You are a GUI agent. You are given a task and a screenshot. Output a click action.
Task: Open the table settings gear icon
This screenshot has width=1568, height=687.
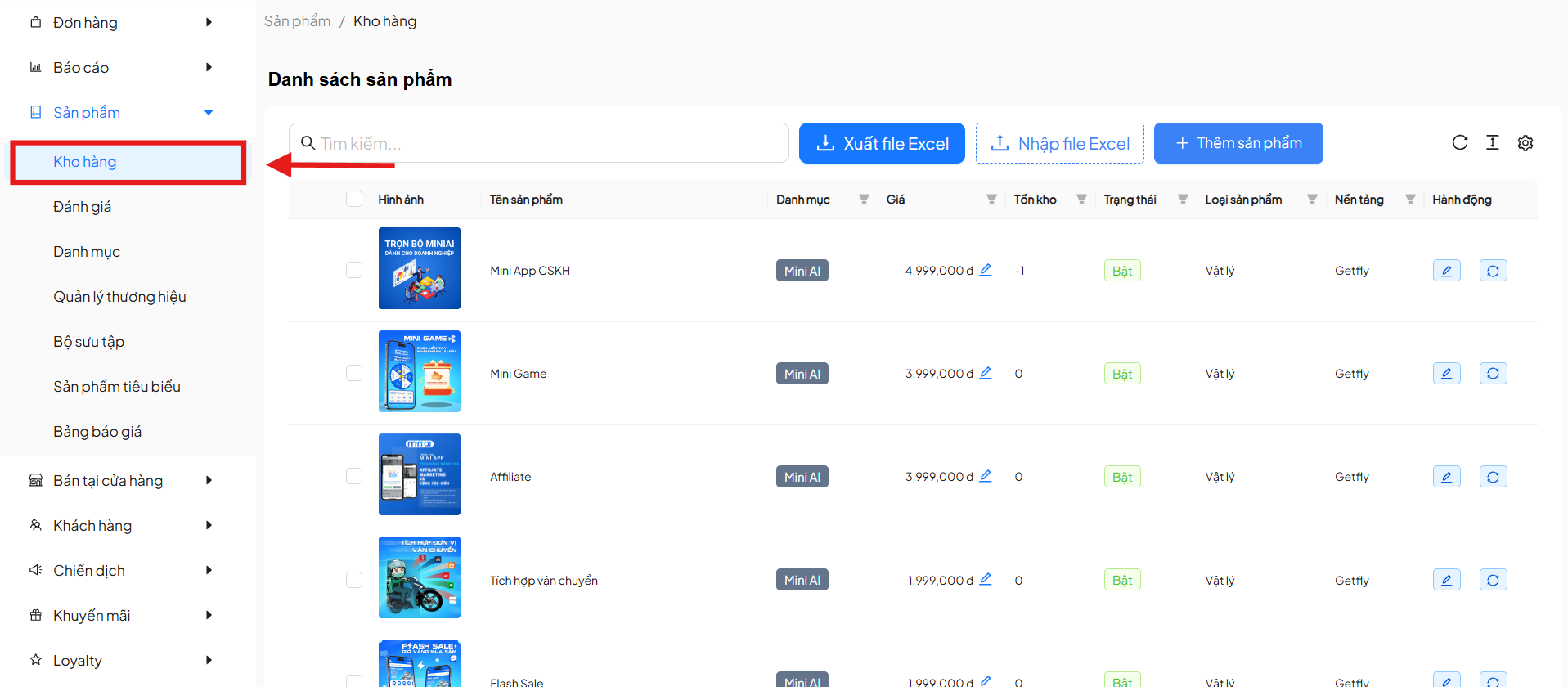click(x=1525, y=143)
